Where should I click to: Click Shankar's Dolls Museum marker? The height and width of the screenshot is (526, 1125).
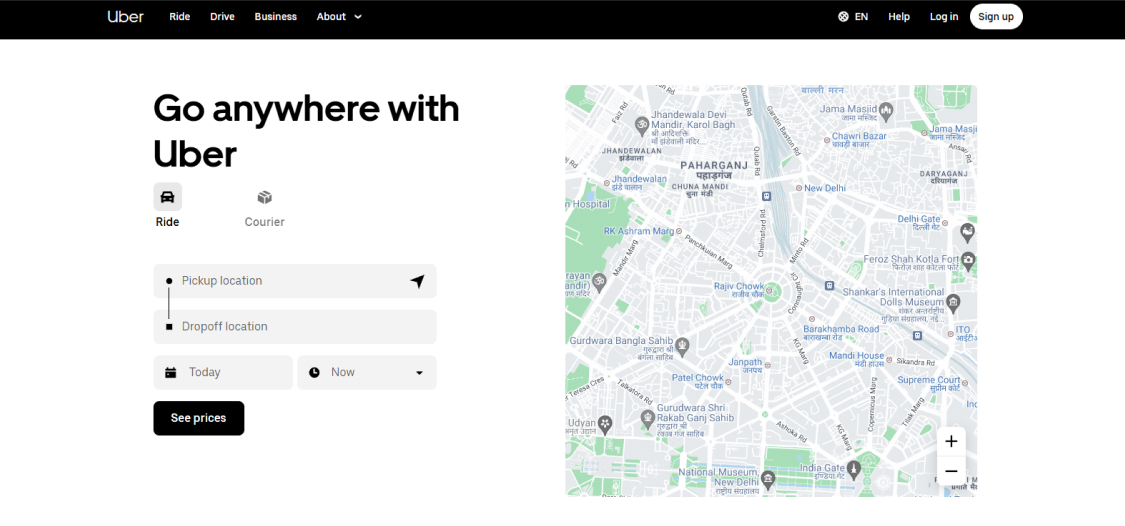tap(953, 303)
